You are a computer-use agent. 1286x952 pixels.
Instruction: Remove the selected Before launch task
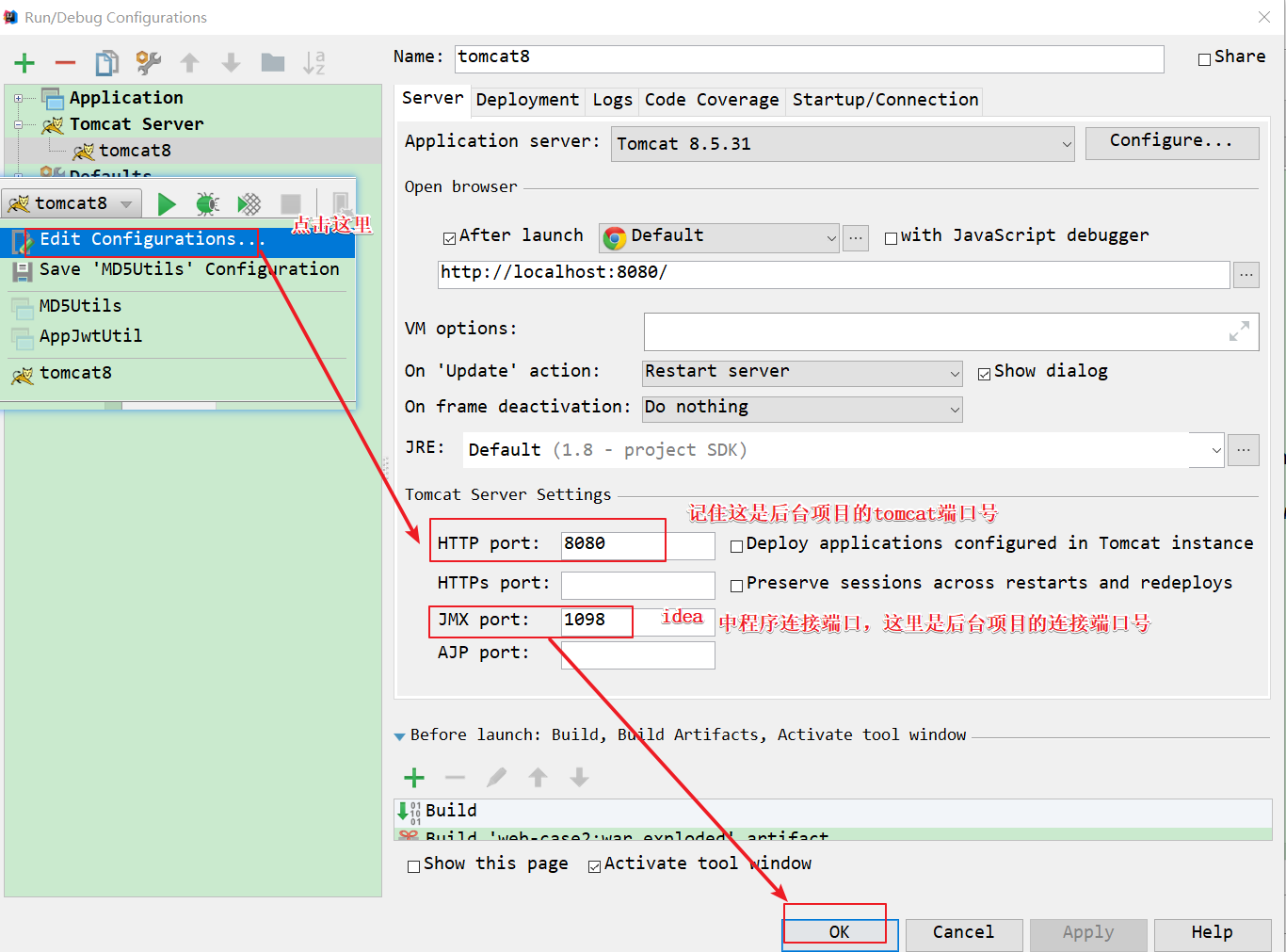point(455,777)
